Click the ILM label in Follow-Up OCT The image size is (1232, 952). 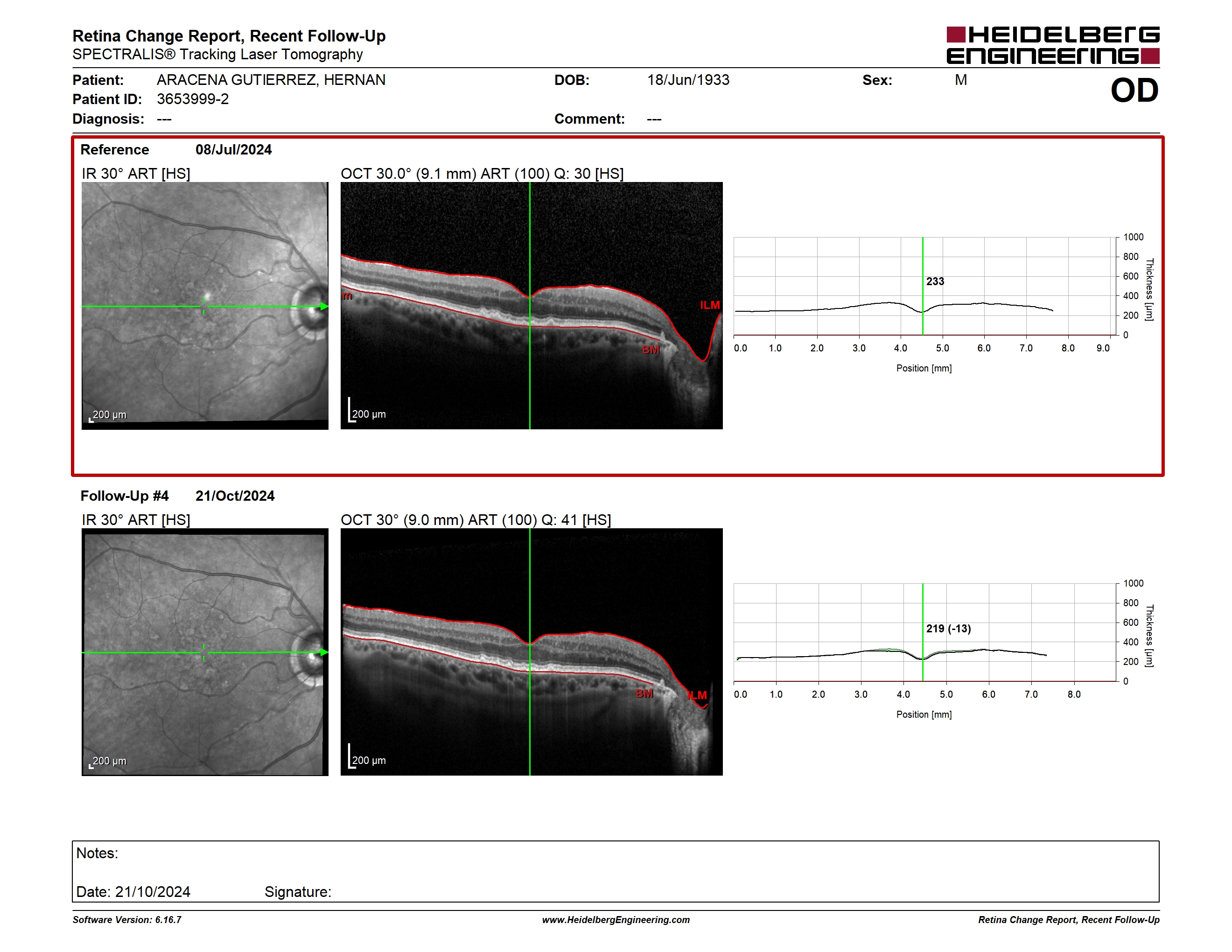click(x=697, y=695)
